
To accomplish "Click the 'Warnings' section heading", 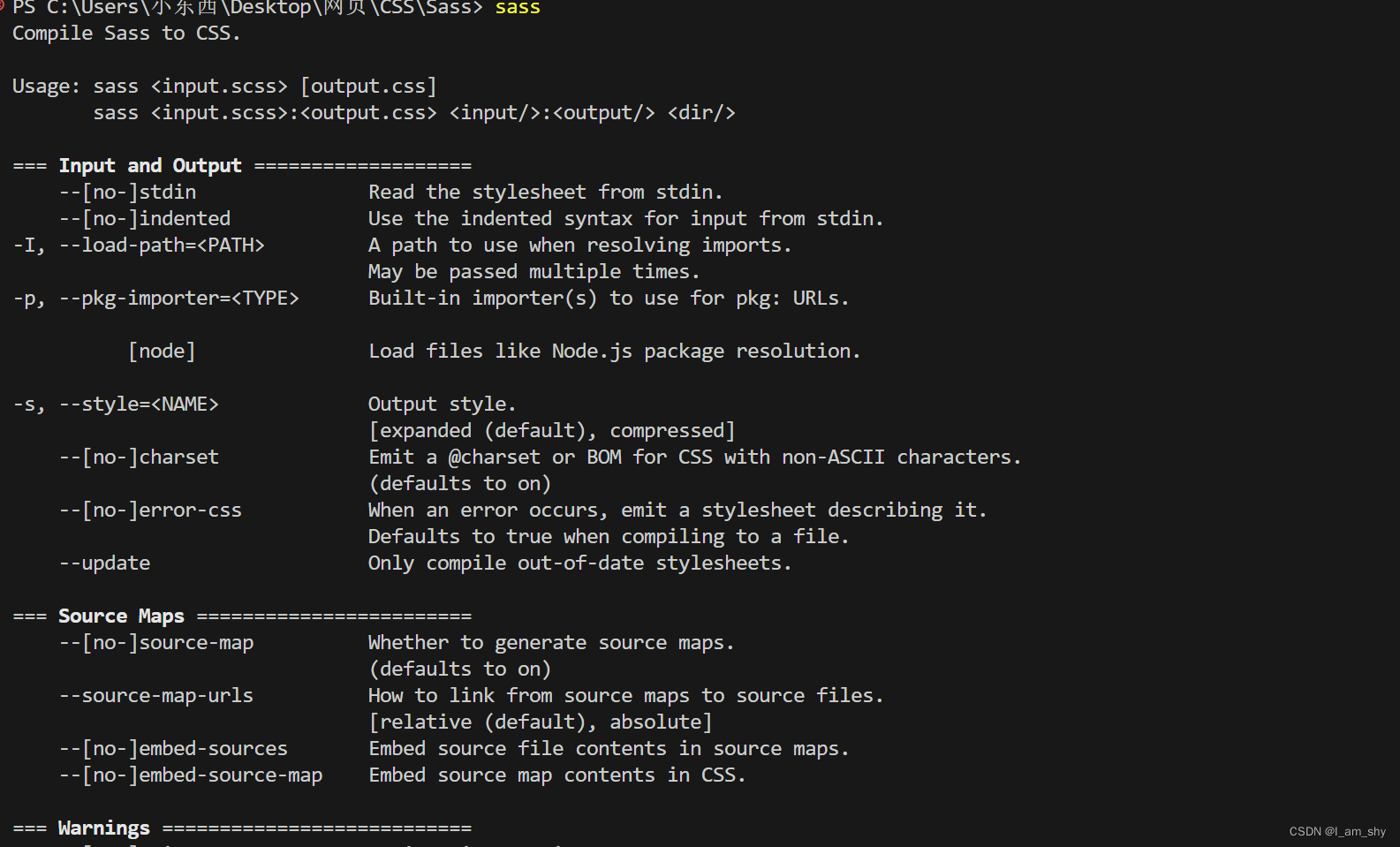I will [x=104, y=828].
